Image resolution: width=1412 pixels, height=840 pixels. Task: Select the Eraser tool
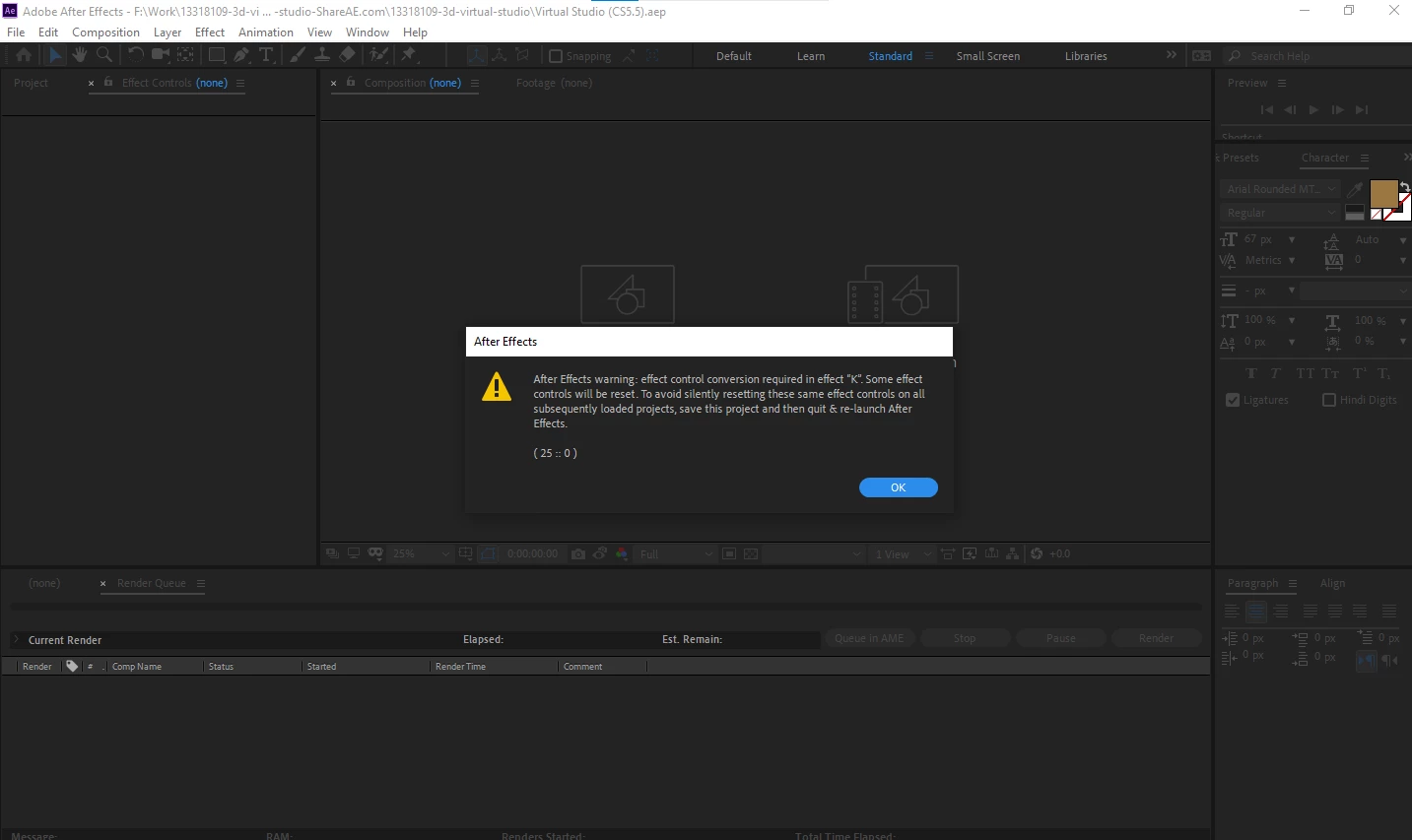pyautogui.click(x=347, y=55)
